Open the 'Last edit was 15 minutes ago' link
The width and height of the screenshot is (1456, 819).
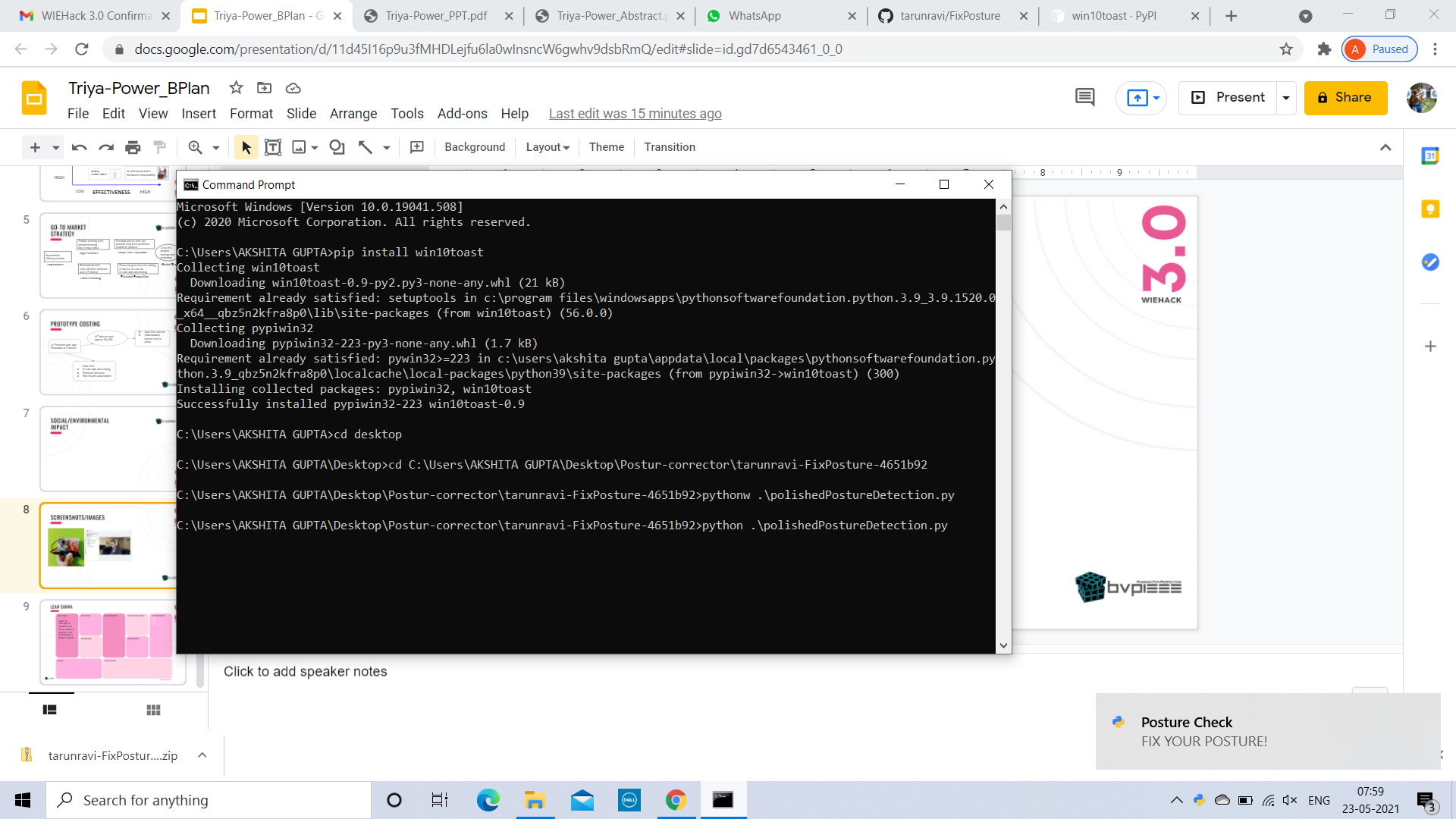coord(635,114)
